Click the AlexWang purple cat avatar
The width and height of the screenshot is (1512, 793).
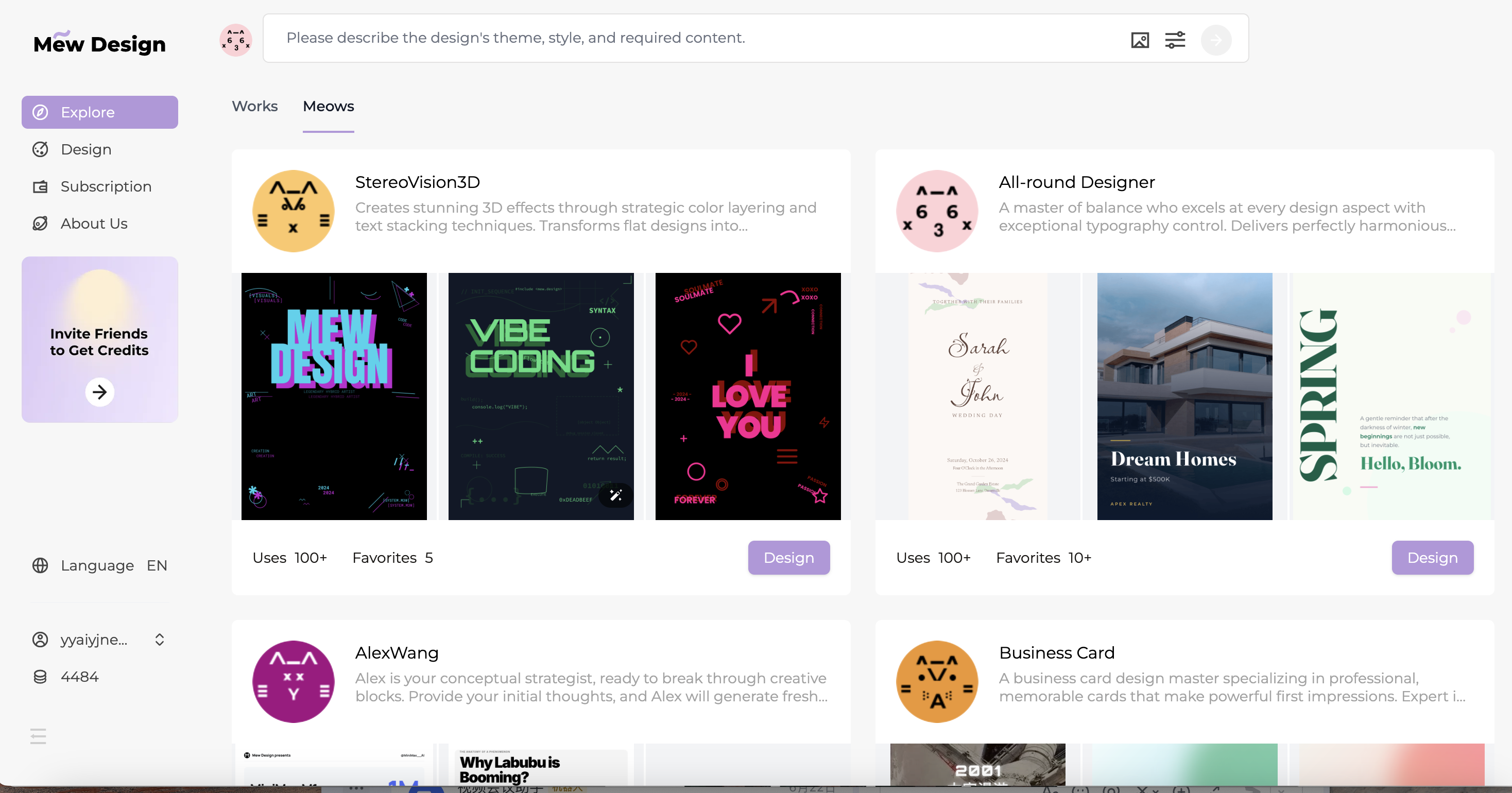294,681
